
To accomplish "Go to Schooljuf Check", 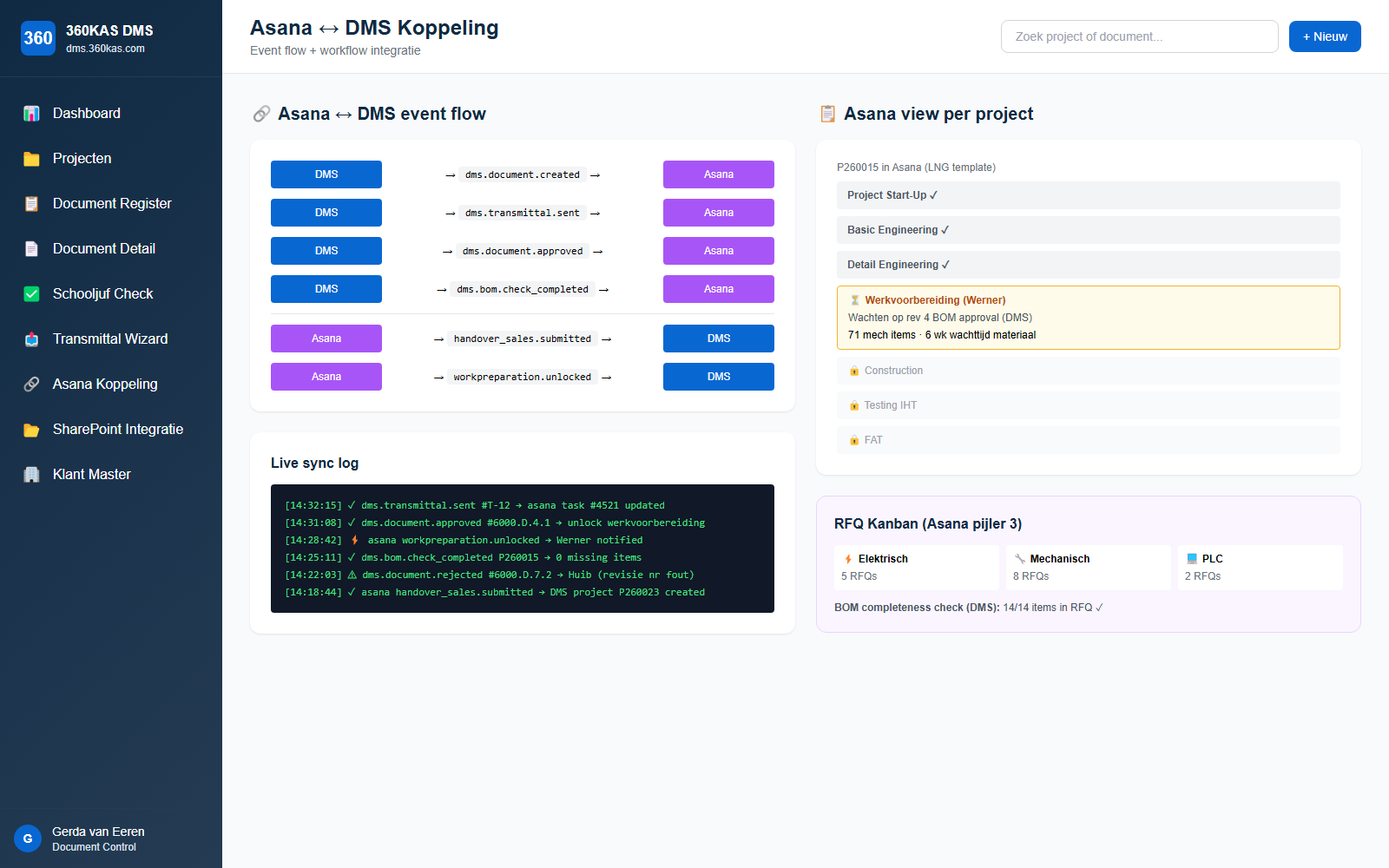I will click(x=111, y=294).
